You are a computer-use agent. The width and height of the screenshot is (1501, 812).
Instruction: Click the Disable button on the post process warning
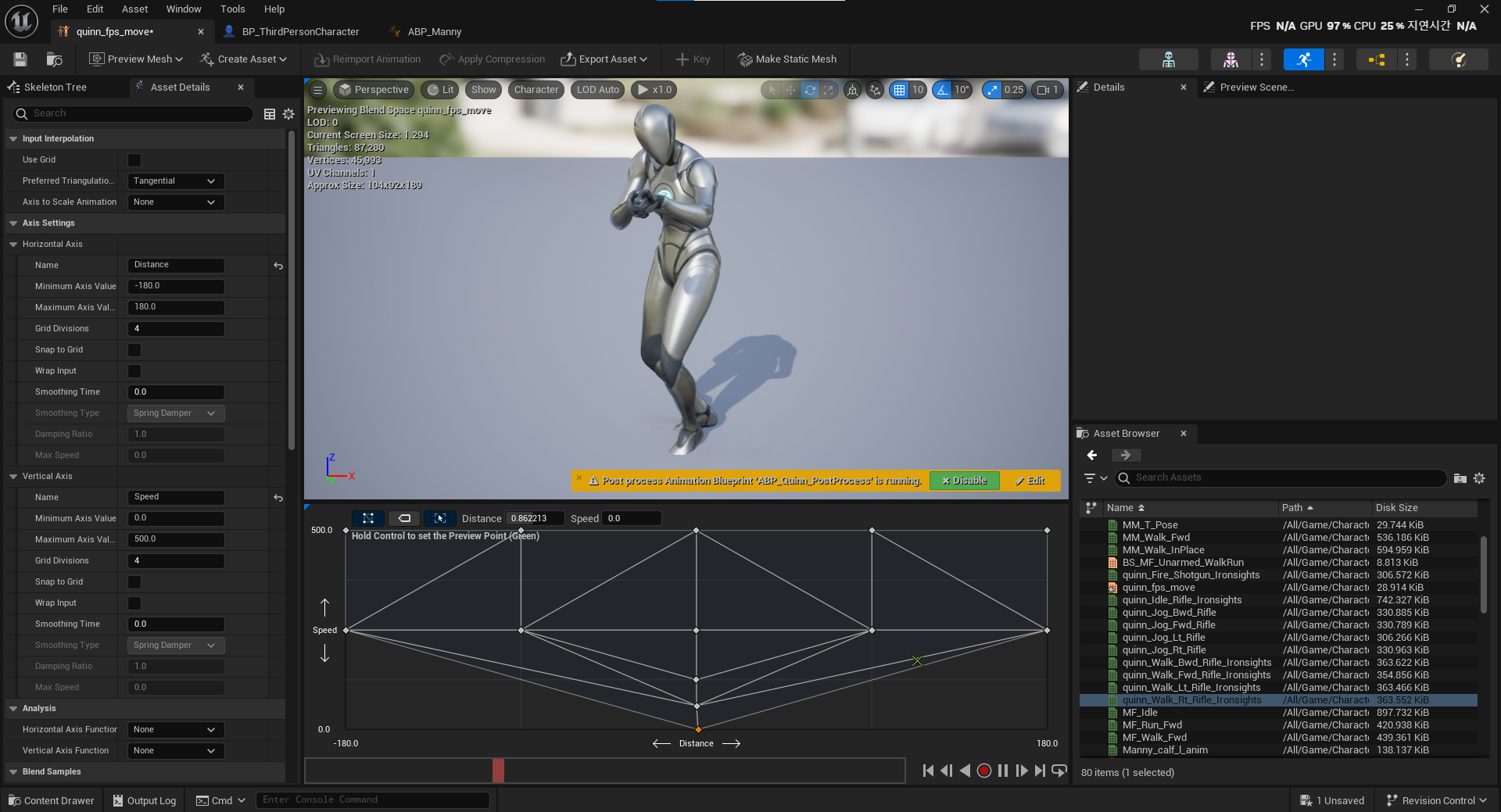point(964,481)
